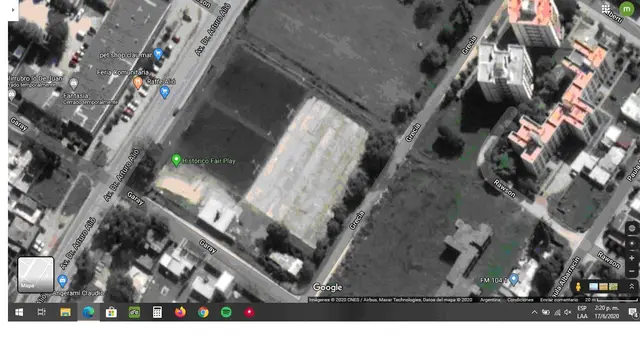Click the show my location button

tap(632, 244)
